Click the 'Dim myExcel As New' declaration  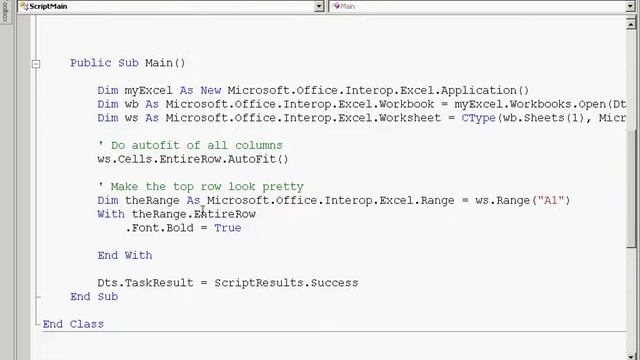(313, 90)
